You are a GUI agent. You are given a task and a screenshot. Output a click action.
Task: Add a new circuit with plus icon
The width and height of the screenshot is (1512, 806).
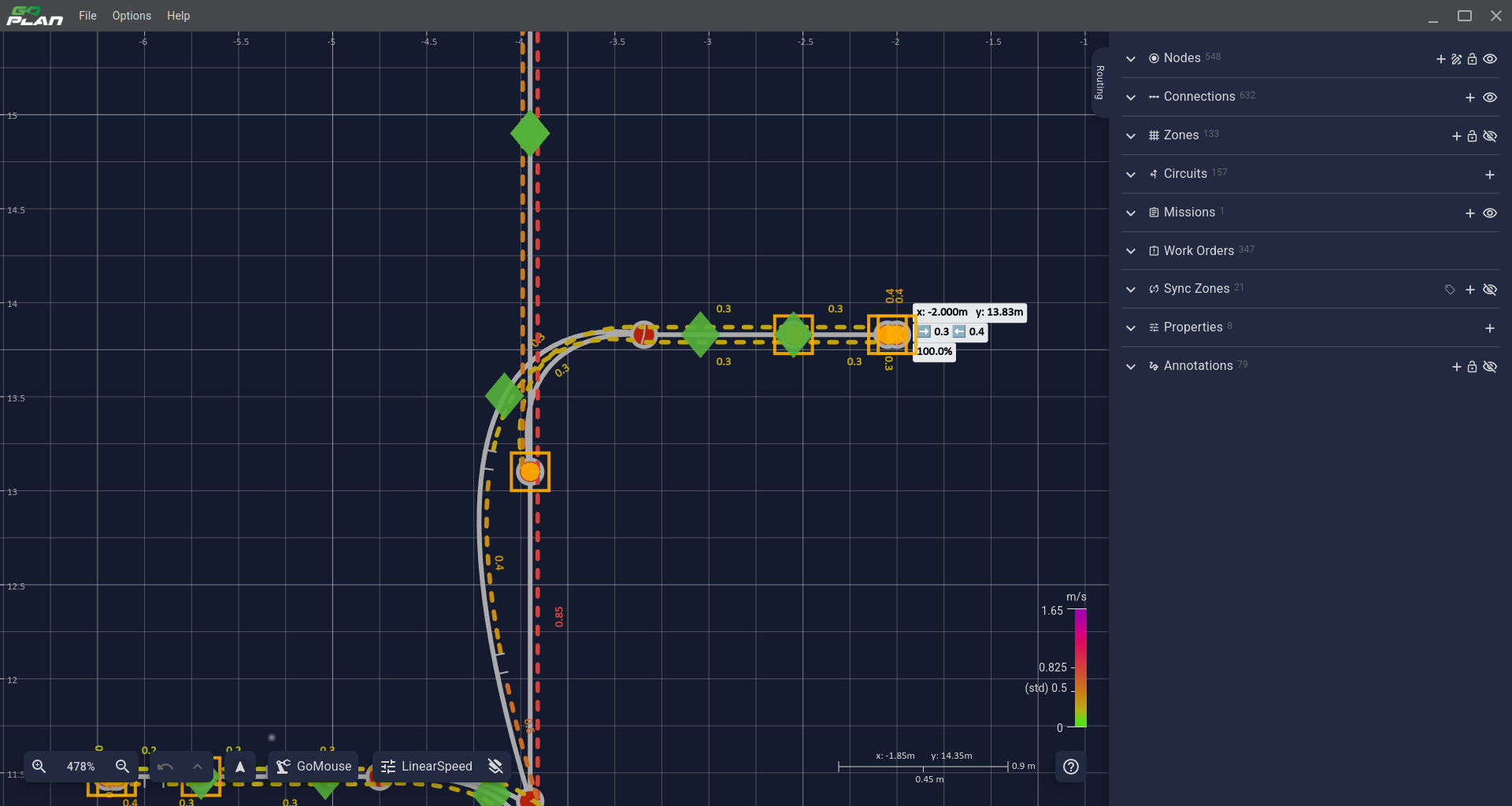[1489, 175]
